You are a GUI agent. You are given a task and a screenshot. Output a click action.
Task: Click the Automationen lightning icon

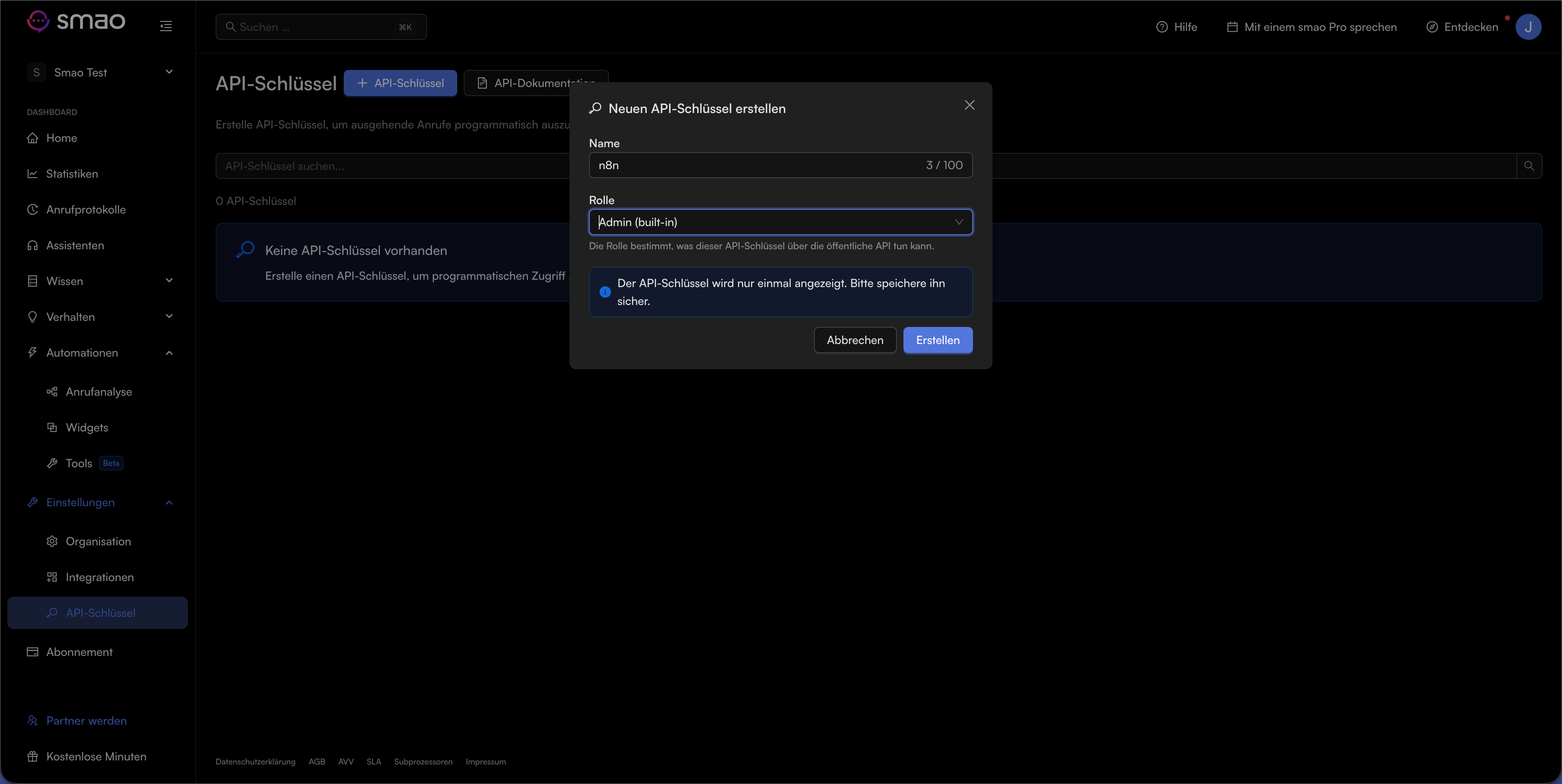click(33, 352)
